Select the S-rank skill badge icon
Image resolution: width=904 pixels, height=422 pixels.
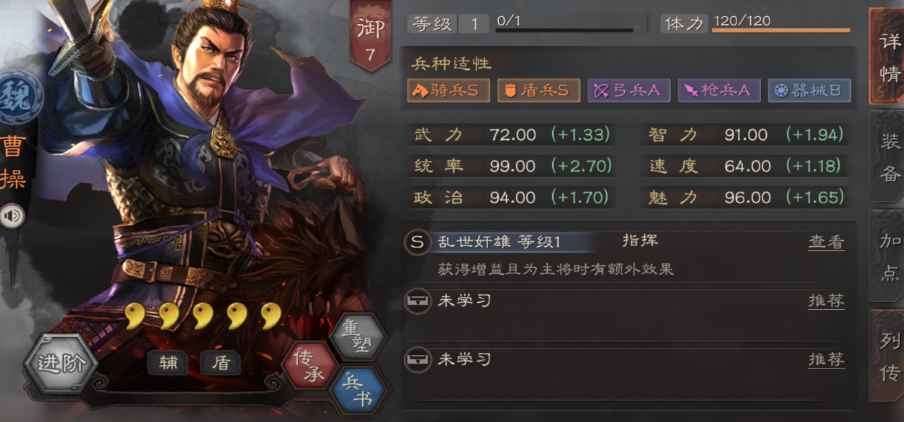tap(417, 242)
